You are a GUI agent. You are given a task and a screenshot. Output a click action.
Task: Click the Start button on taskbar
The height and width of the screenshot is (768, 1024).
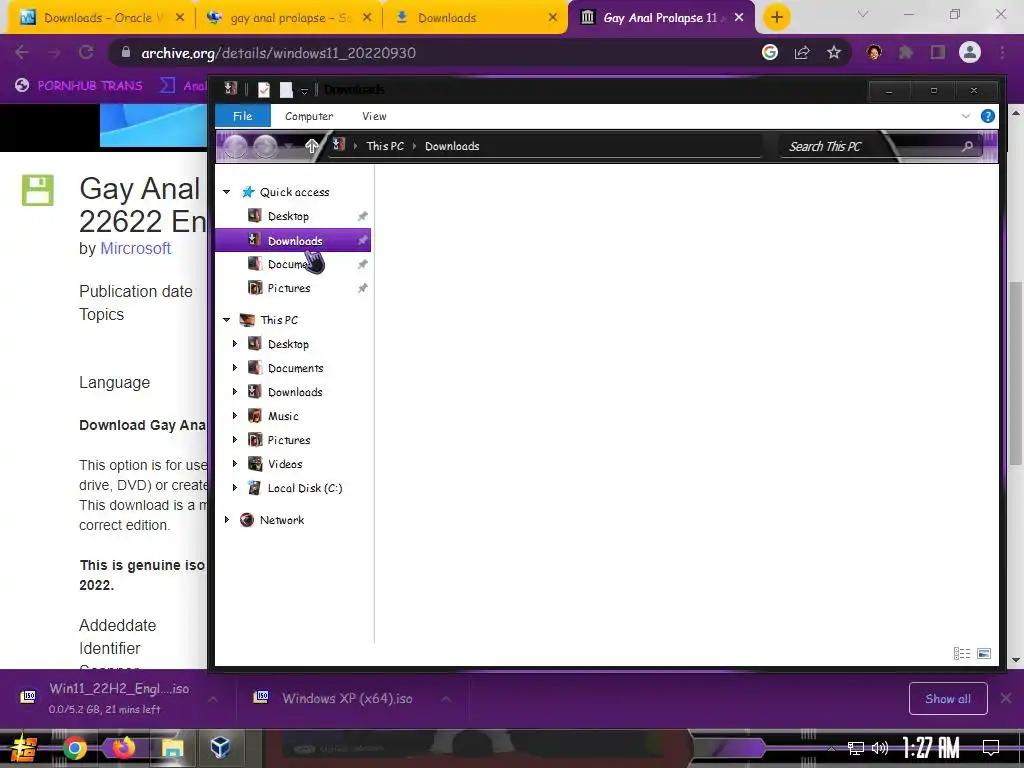click(x=23, y=748)
